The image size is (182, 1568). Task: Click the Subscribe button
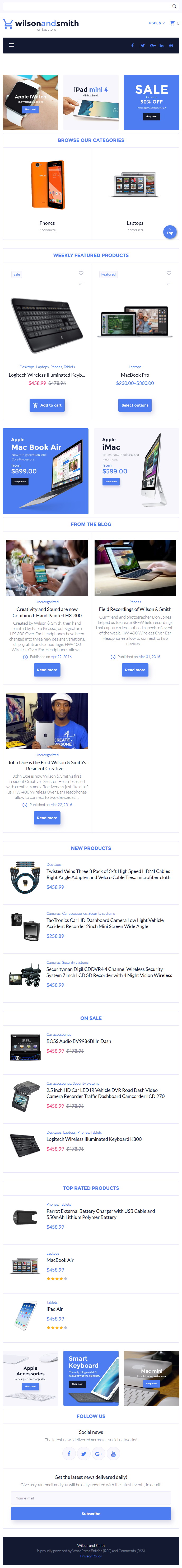[91, 1513]
